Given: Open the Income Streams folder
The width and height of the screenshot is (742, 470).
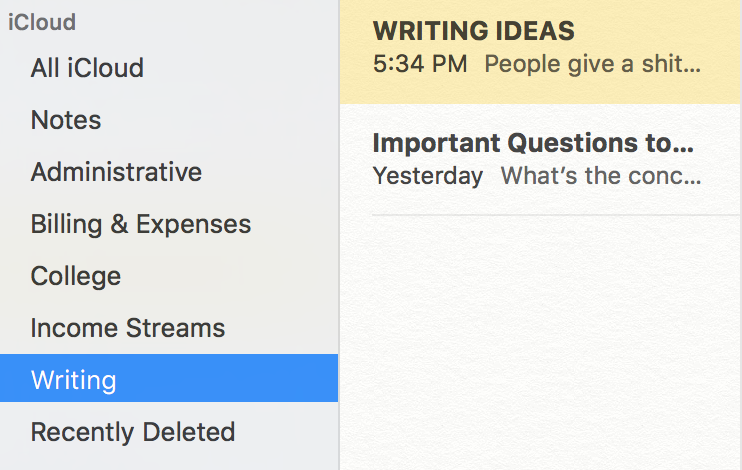Looking at the screenshot, I should point(169,328).
